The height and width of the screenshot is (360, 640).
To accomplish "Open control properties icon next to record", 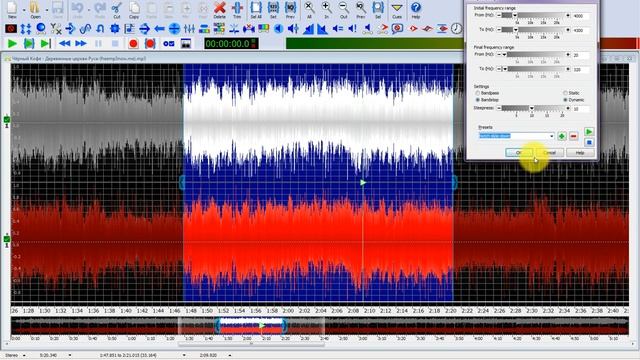I will click(x=169, y=43).
